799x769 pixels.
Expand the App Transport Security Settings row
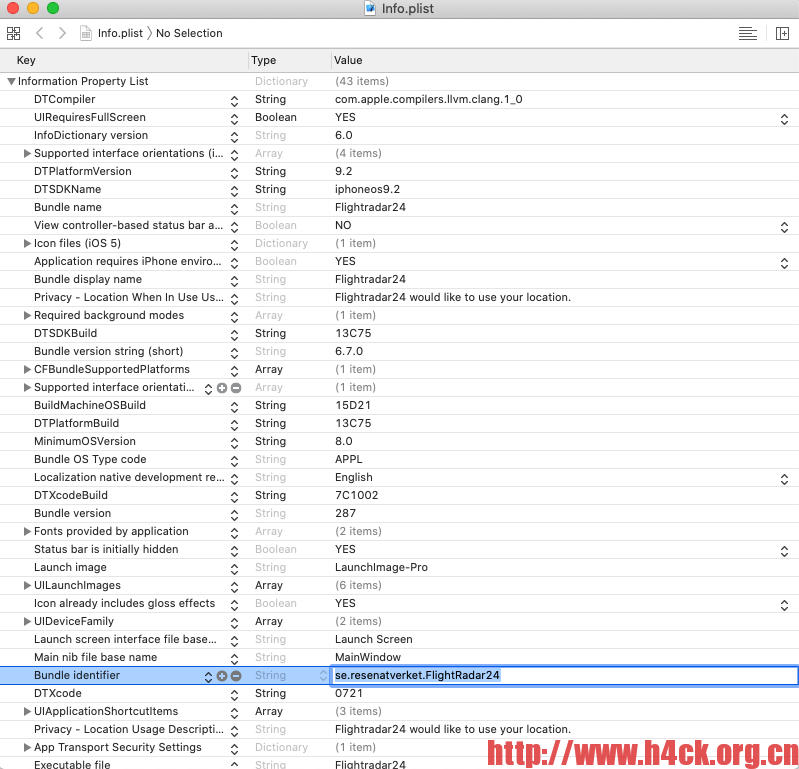27,748
